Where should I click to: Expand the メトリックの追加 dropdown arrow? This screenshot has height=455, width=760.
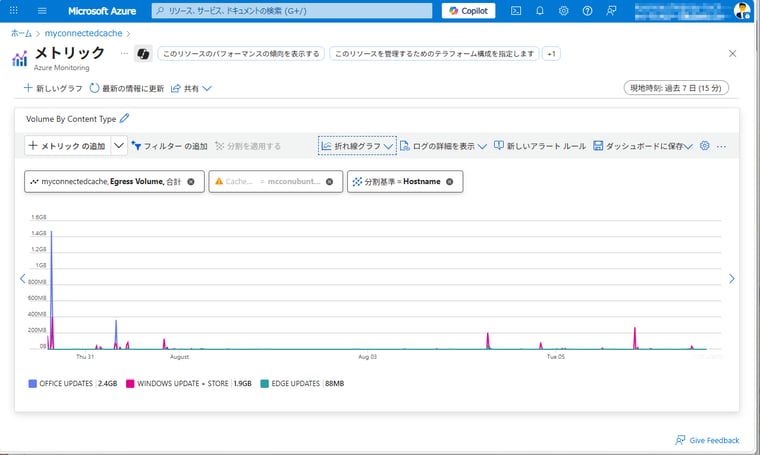tap(119, 146)
